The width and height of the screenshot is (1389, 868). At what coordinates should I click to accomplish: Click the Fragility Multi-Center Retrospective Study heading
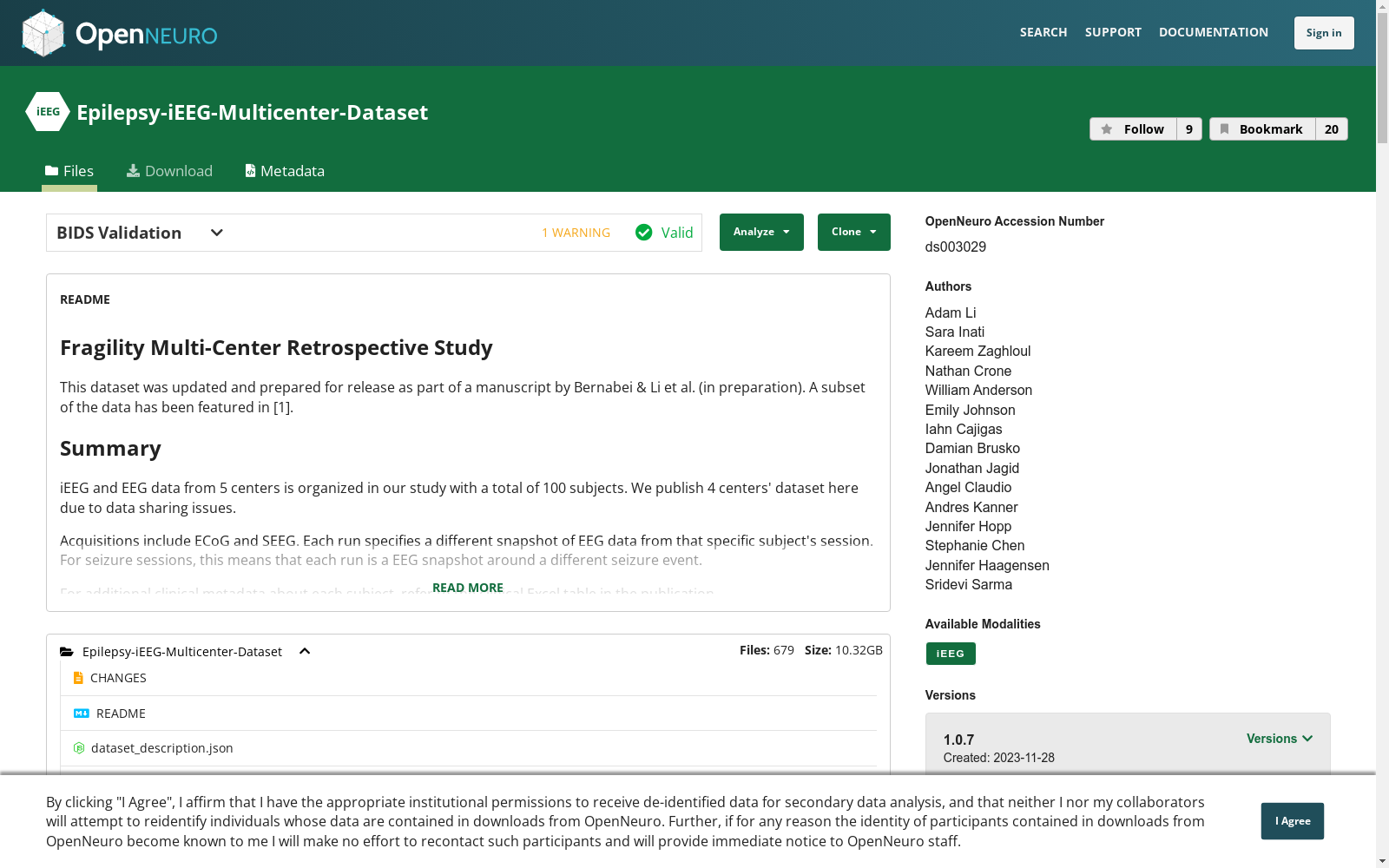[276, 348]
